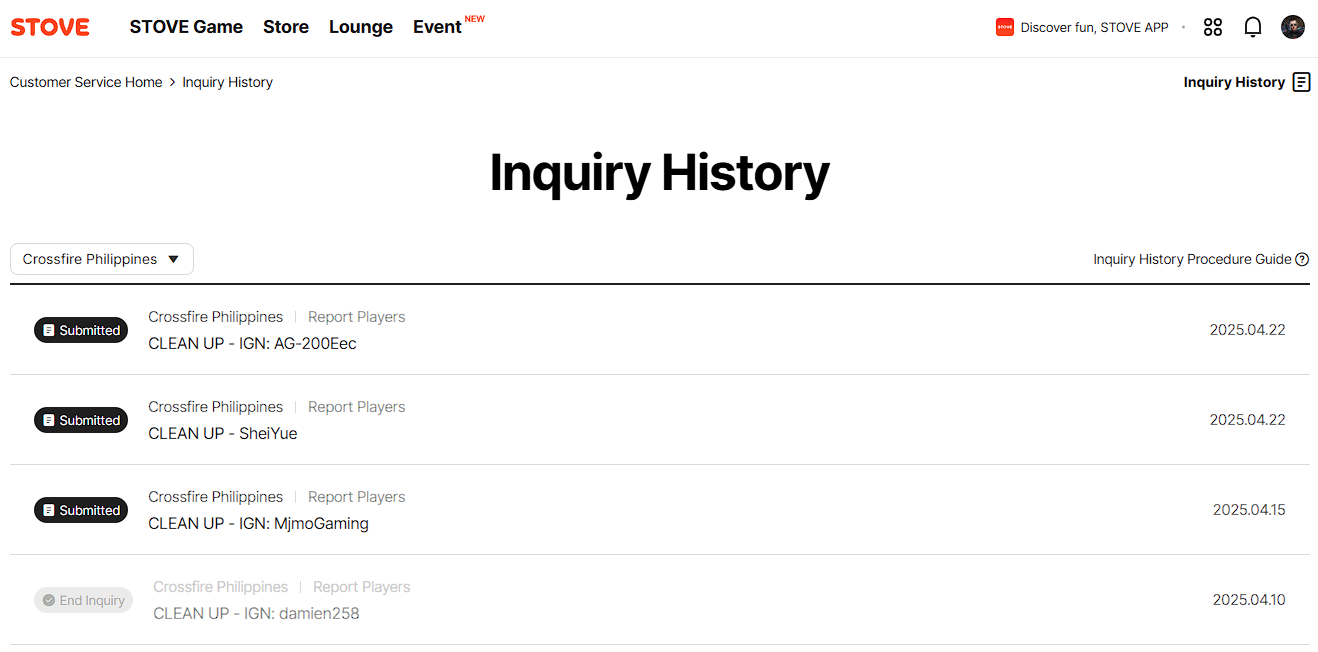Viewport: 1318px width, 652px height.
Task: Expand the Crossfire Philippines game dropdown
Action: [102, 259]
